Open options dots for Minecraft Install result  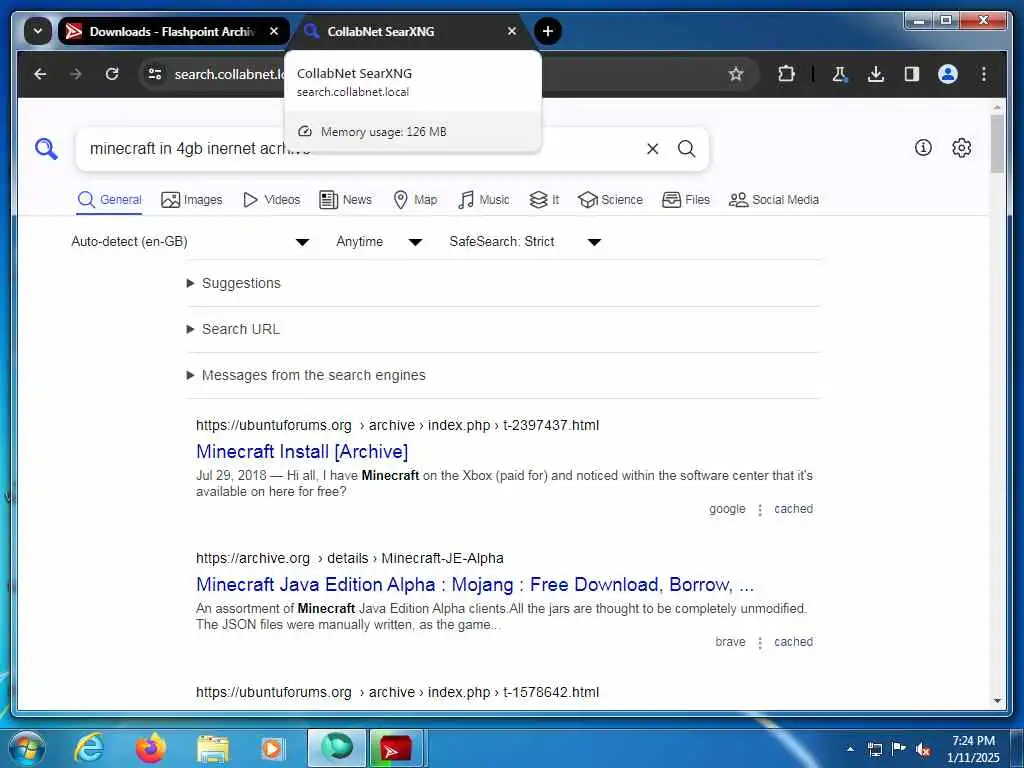[760, 510]
